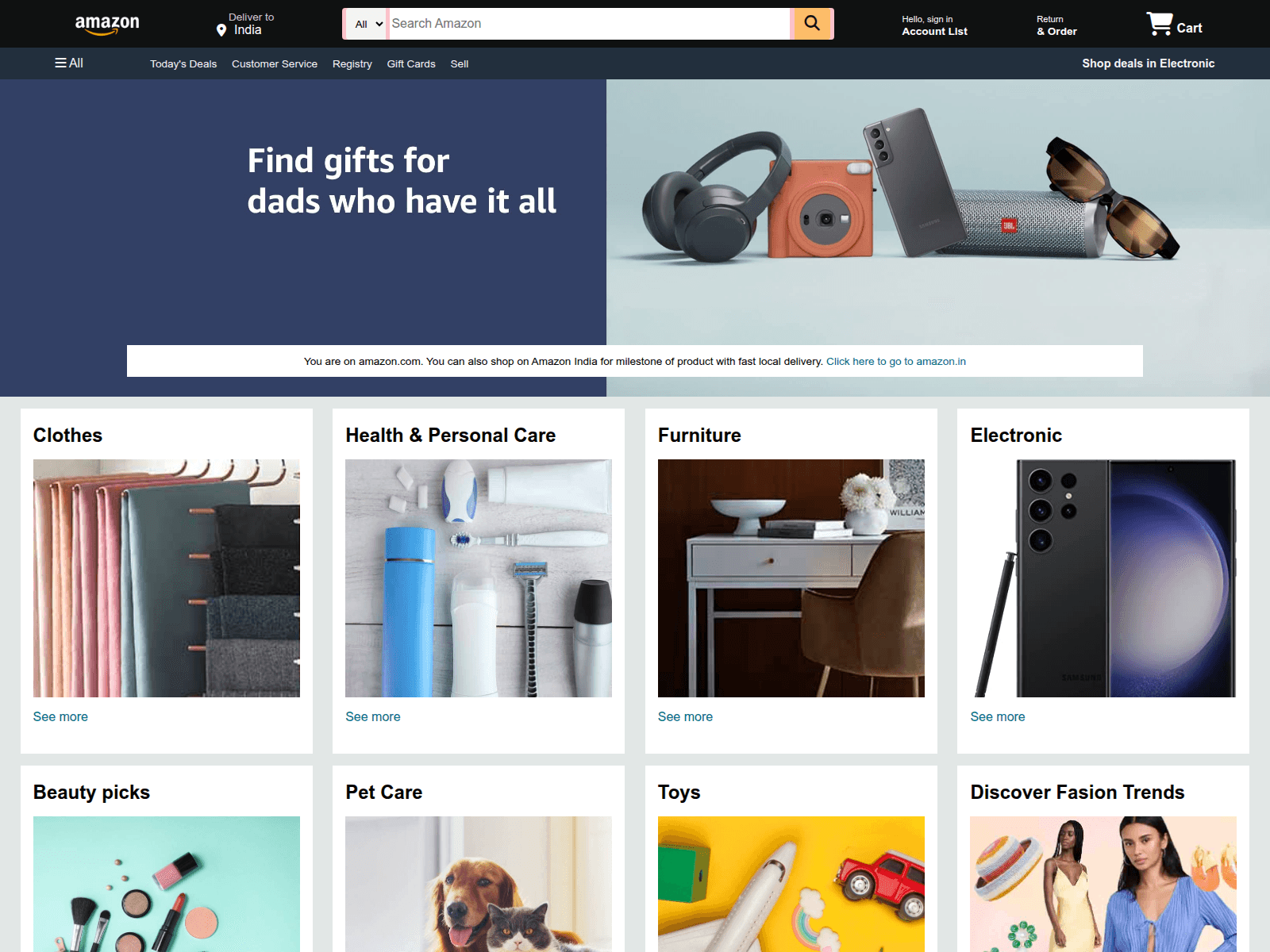Viewport: 1270px width, 952px height.
Task: Click Shop deals in Electronic
Action: click(x=1148, y=63)
